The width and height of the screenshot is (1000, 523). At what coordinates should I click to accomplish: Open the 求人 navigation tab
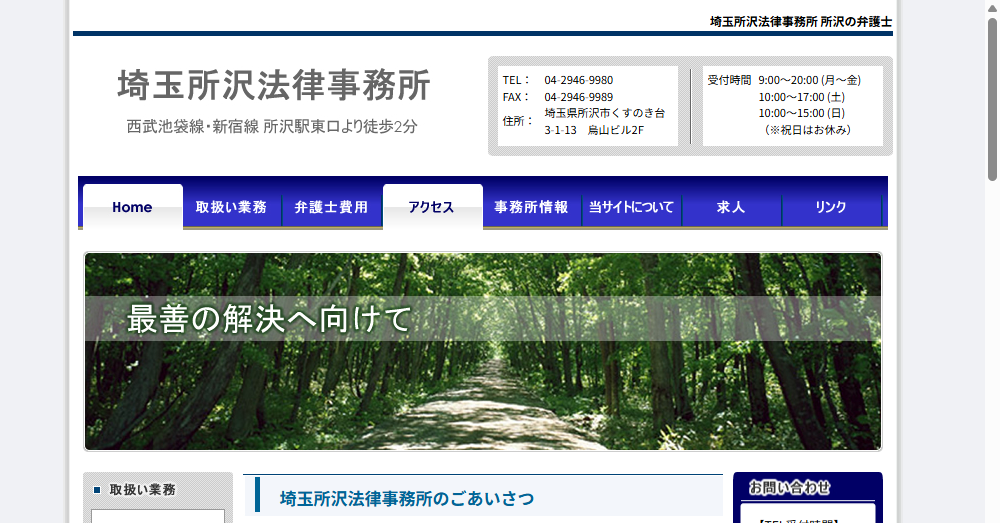(x=731, y=207)
